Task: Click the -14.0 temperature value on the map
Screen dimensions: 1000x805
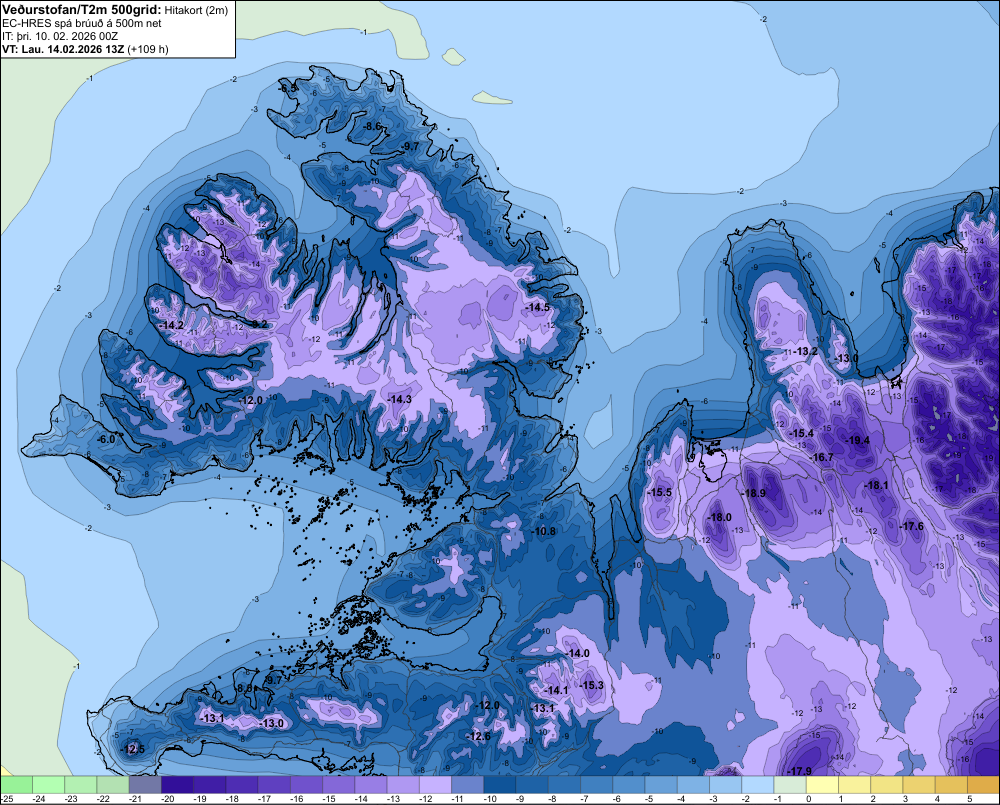Action: [x=577, y=654]
